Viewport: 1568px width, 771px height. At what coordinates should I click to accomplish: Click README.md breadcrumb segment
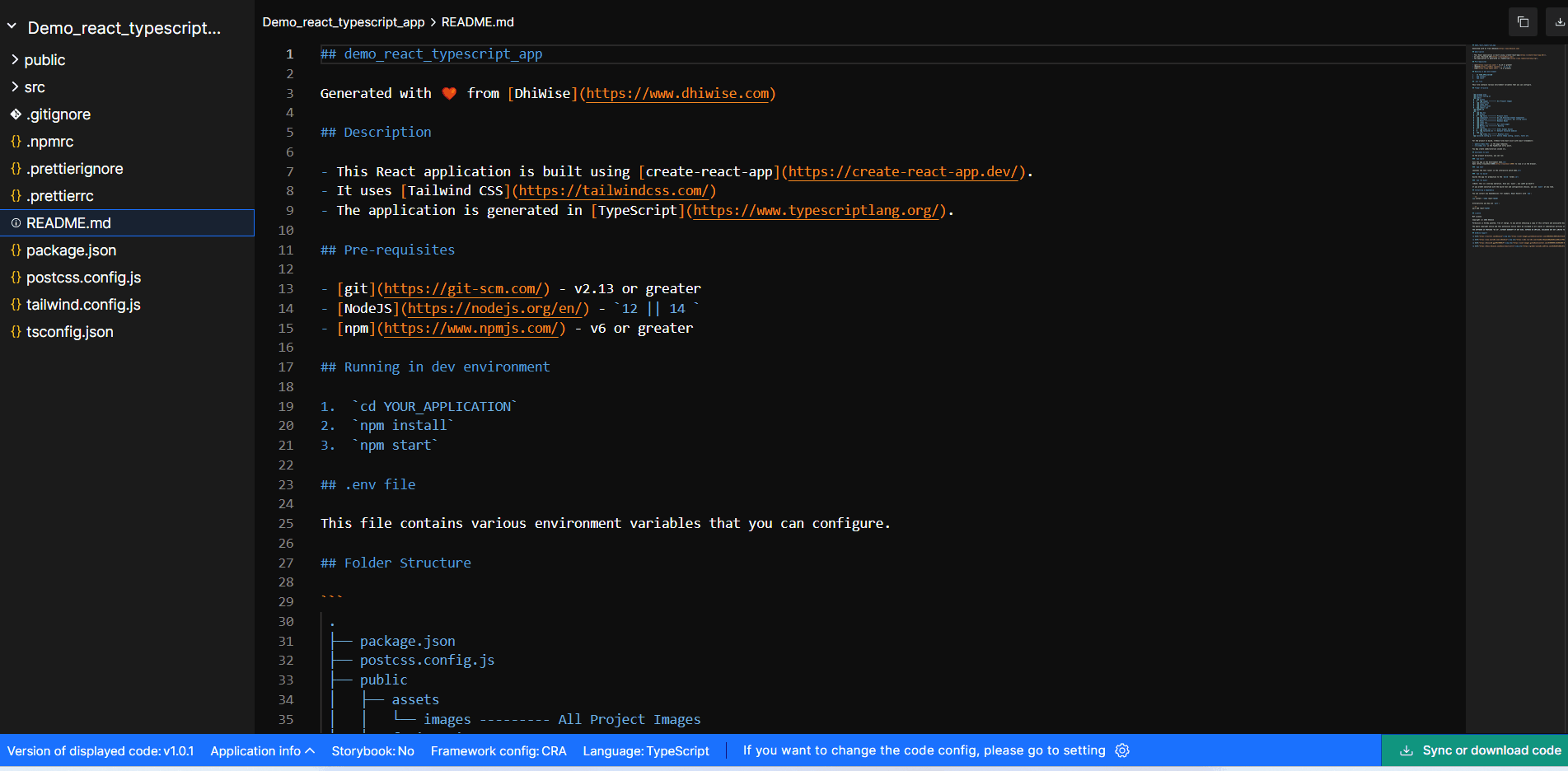[478, 22]
